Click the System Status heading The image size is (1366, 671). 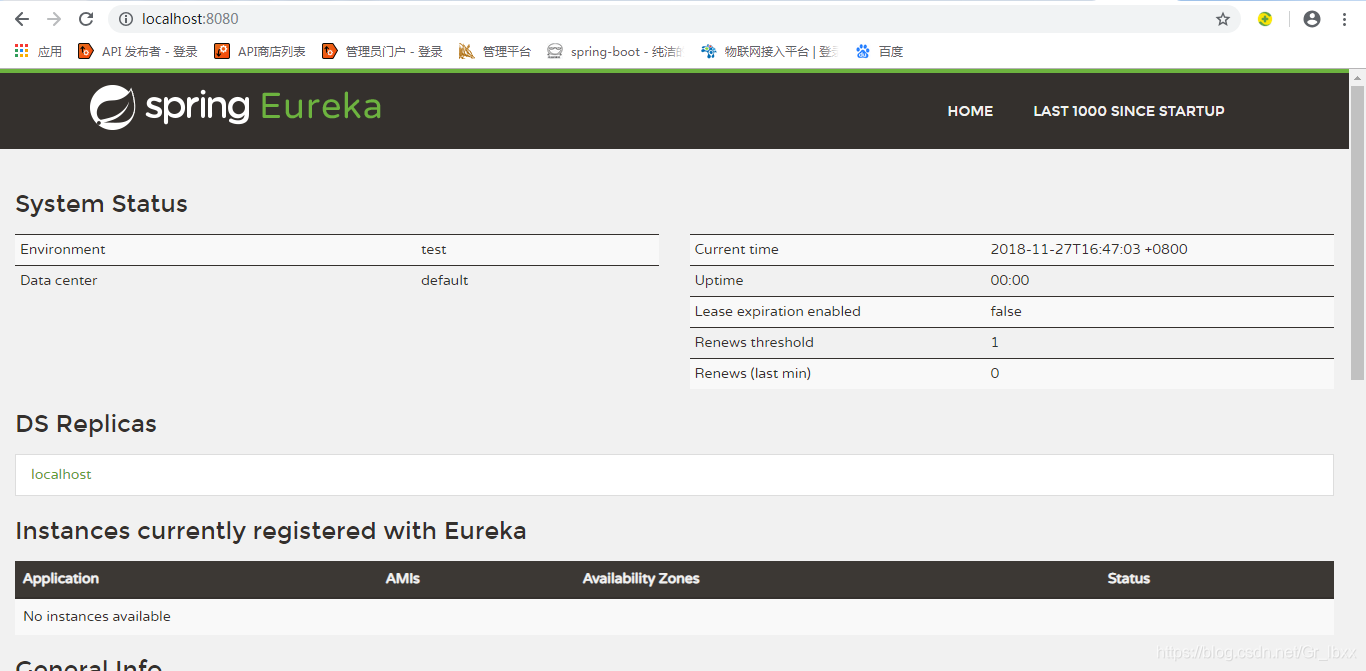(102, 204)
